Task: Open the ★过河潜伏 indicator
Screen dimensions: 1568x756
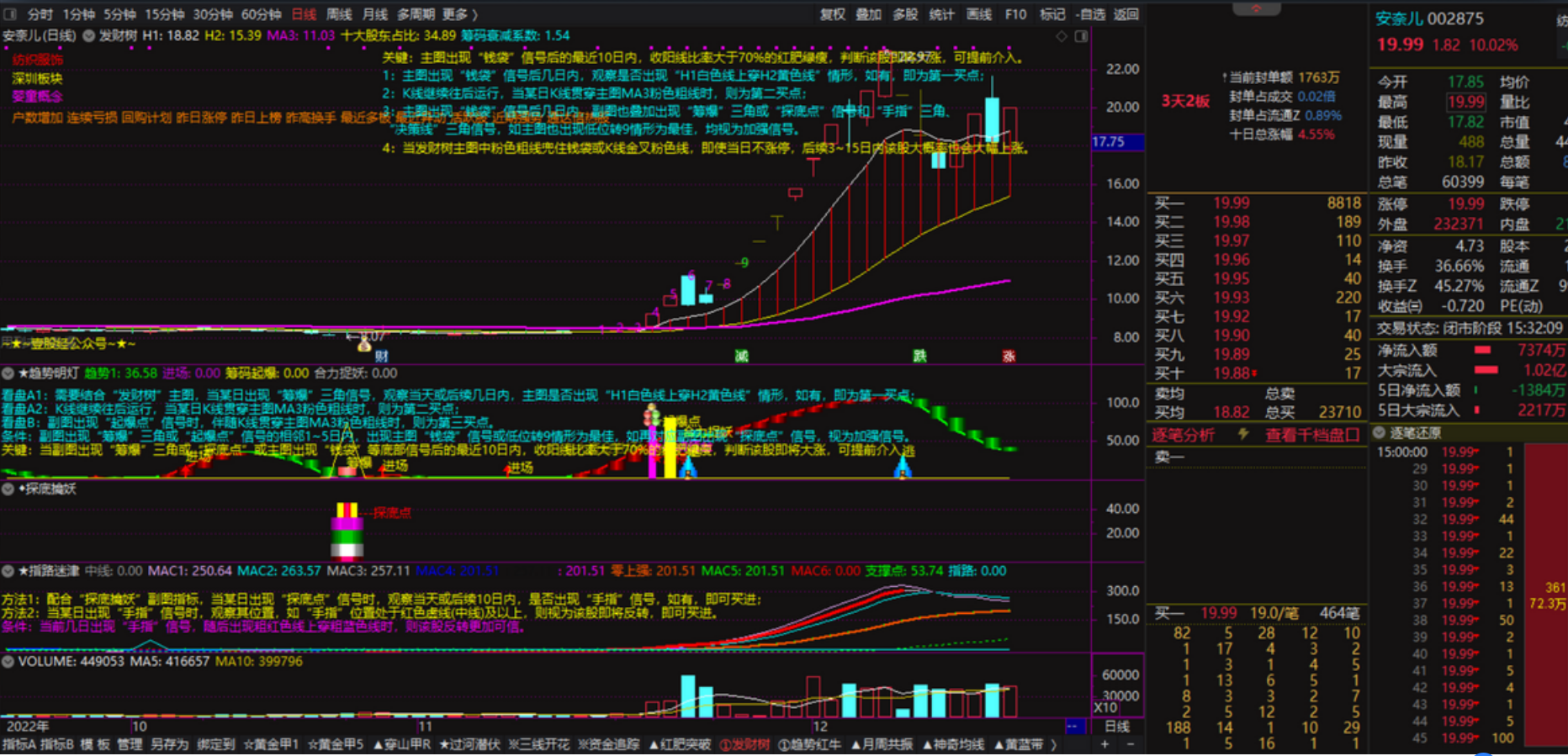Action: coord(470,744)
